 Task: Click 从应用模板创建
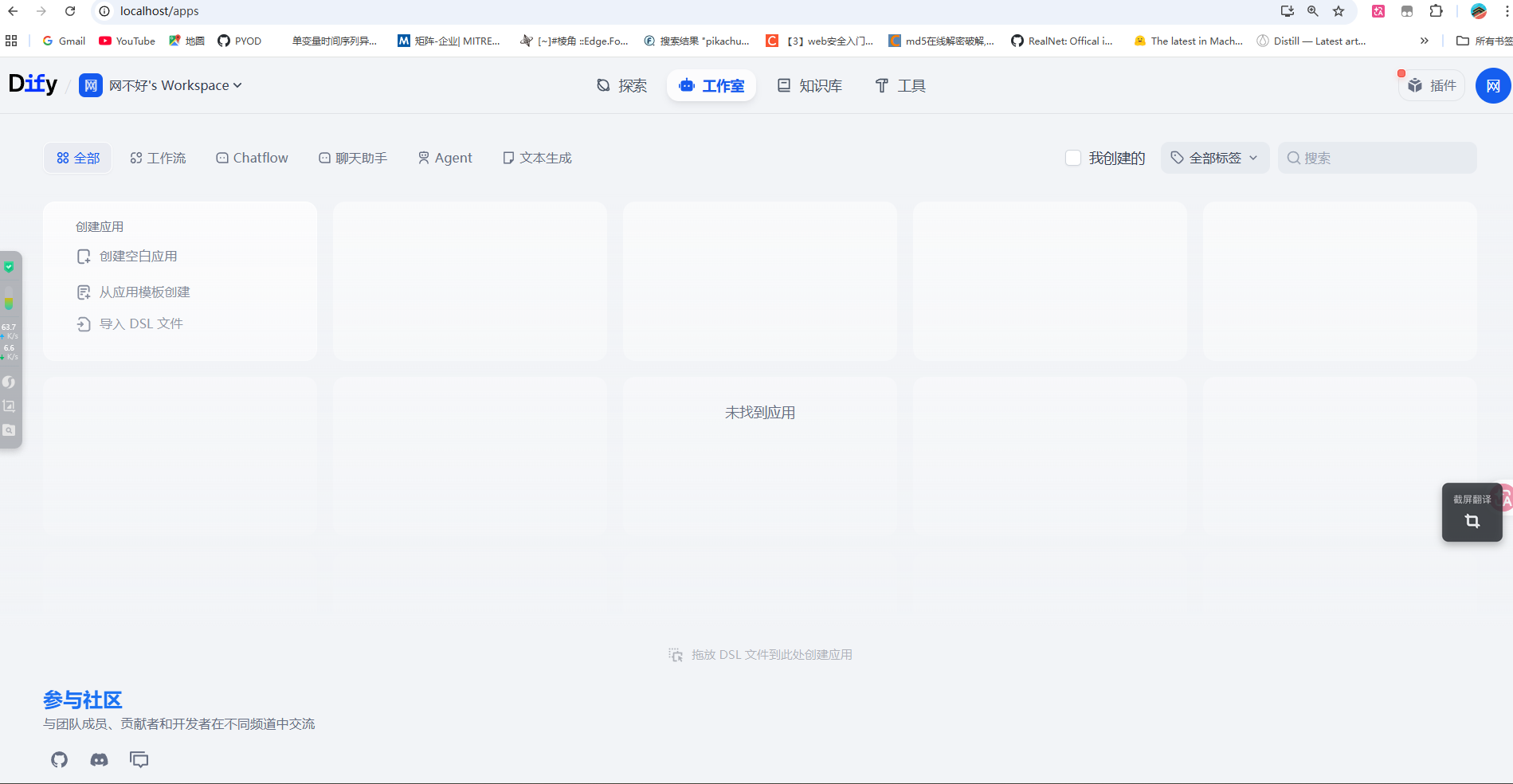click(x=134, y=292)
